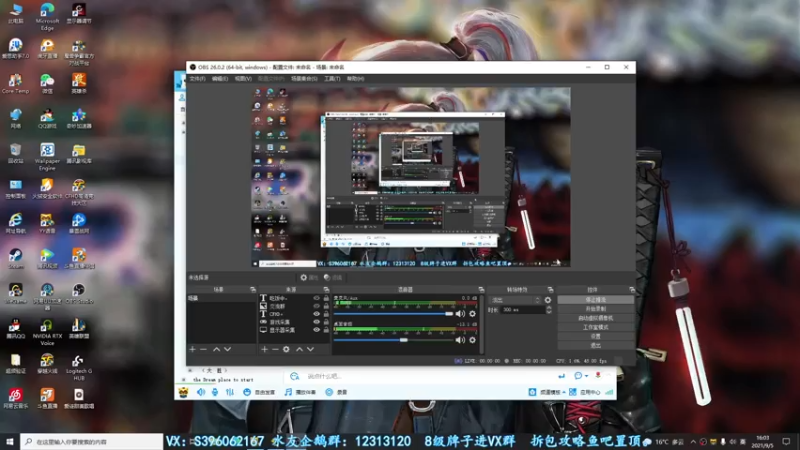Image resolution: width=800 pixels, height=450 pixels.
Task: Pop out the Sources dock panel
Action: click(x=326, y=289)
